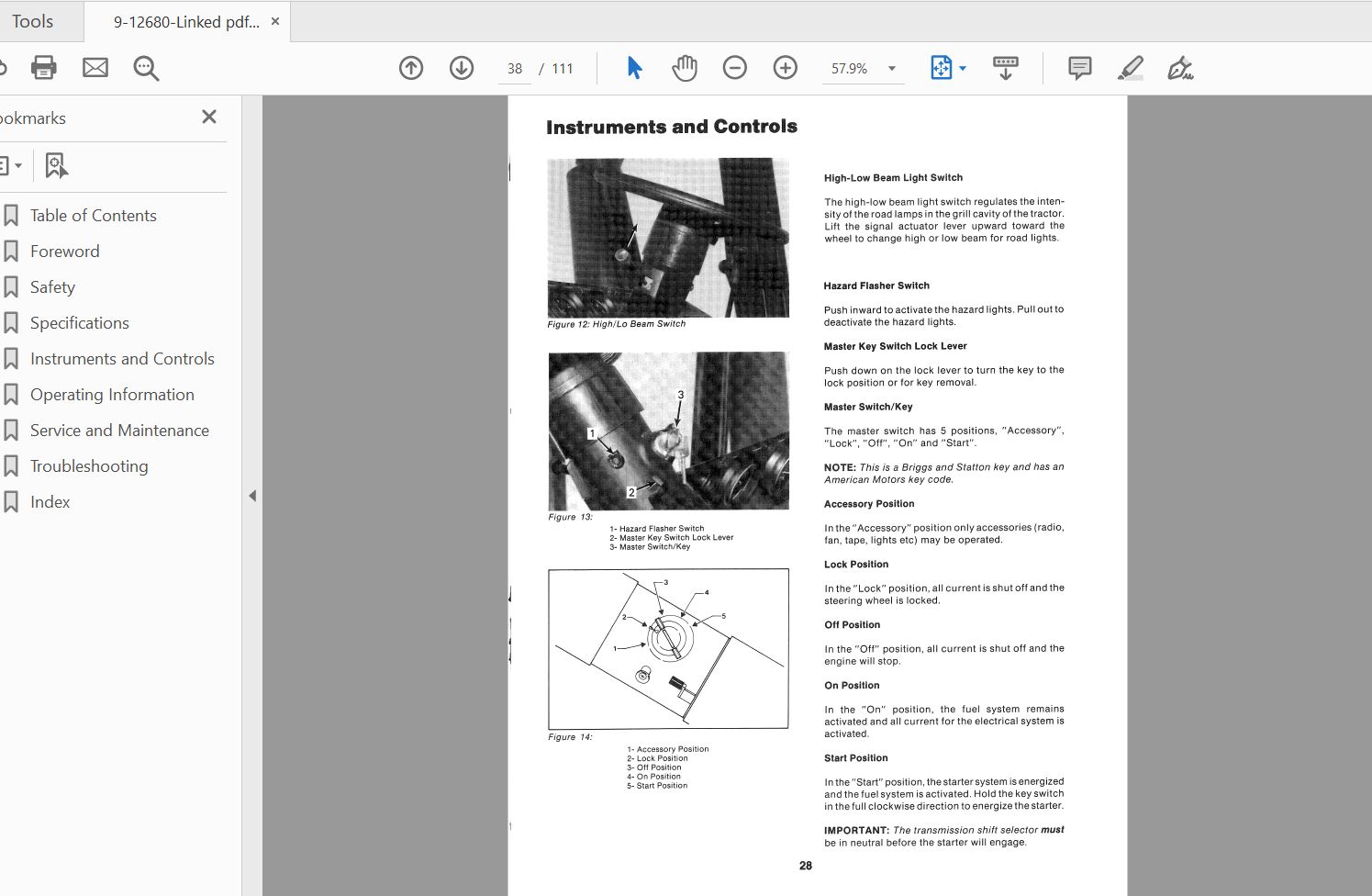Image resolution: width=1372 pixels, height=896 pixels.
Task: Switch to the Selection arrow tool
Action: tap(633, 67)
